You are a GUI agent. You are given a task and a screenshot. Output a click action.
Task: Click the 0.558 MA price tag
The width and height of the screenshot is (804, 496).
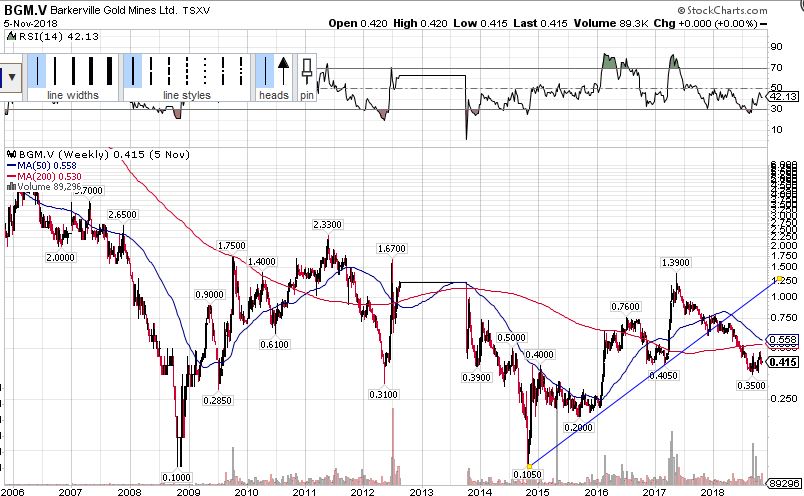tap(783, 340)
